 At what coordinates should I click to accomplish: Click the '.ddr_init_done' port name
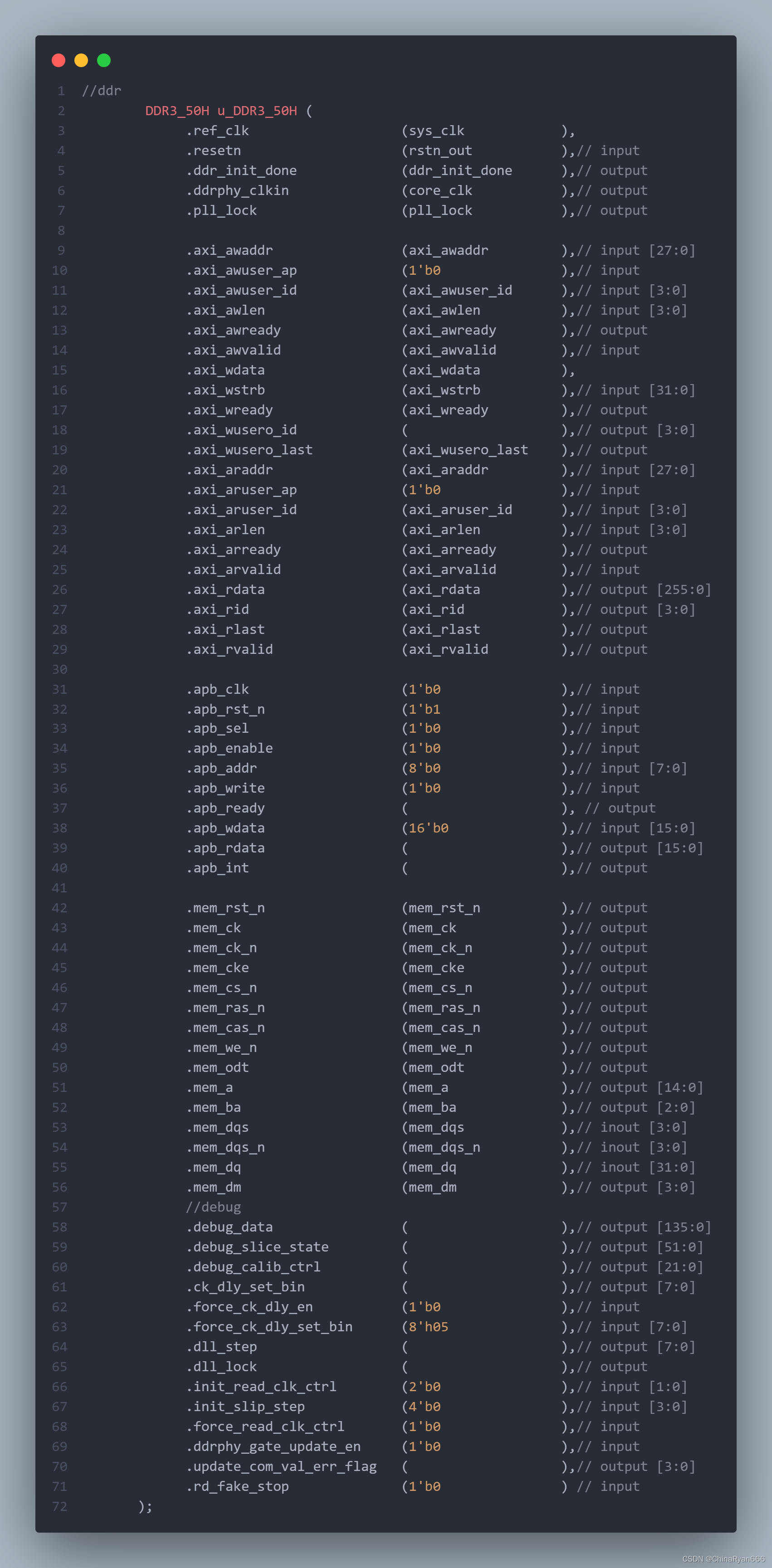[241, 171]
